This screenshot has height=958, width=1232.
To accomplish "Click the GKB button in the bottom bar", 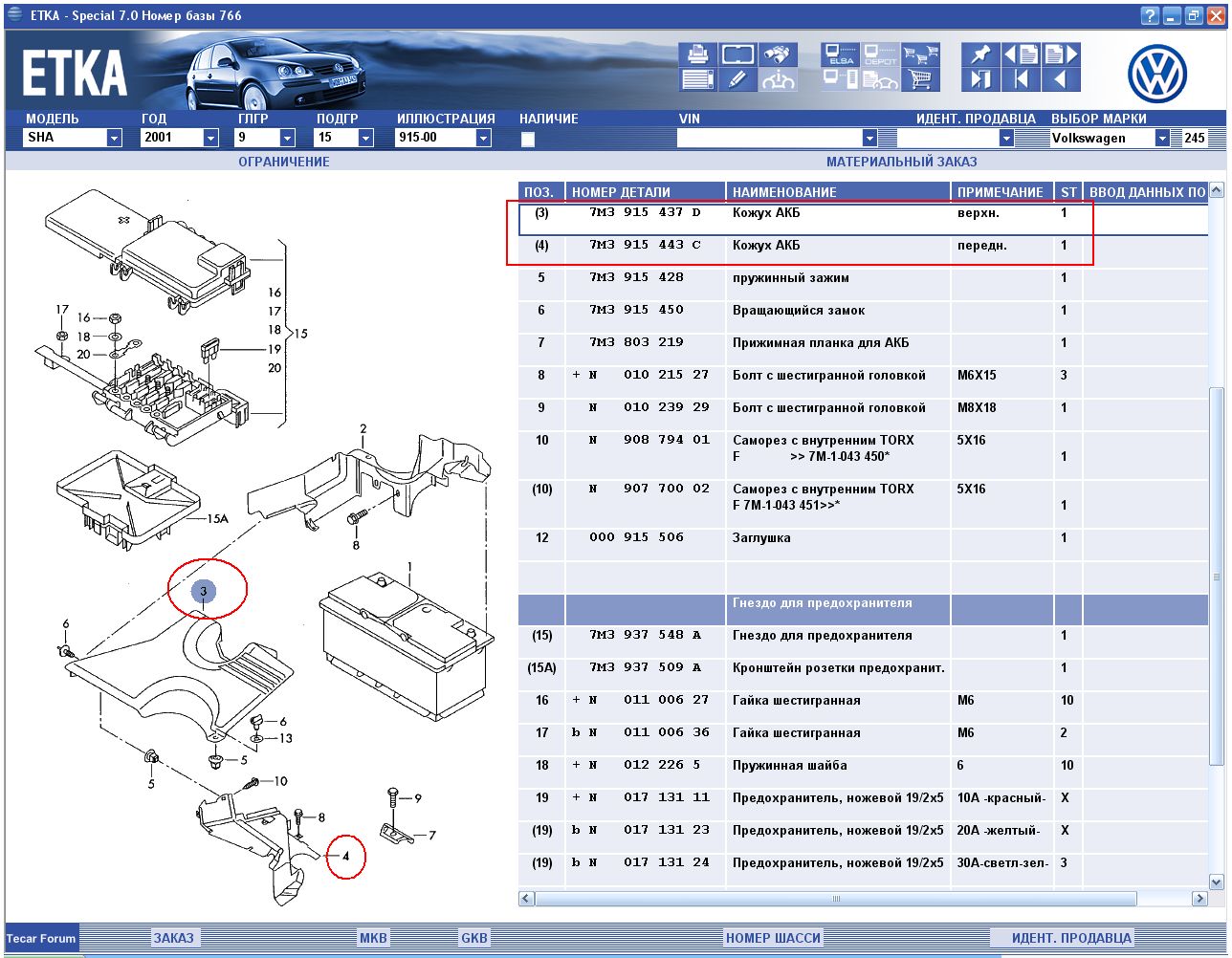I will [474, 938].
